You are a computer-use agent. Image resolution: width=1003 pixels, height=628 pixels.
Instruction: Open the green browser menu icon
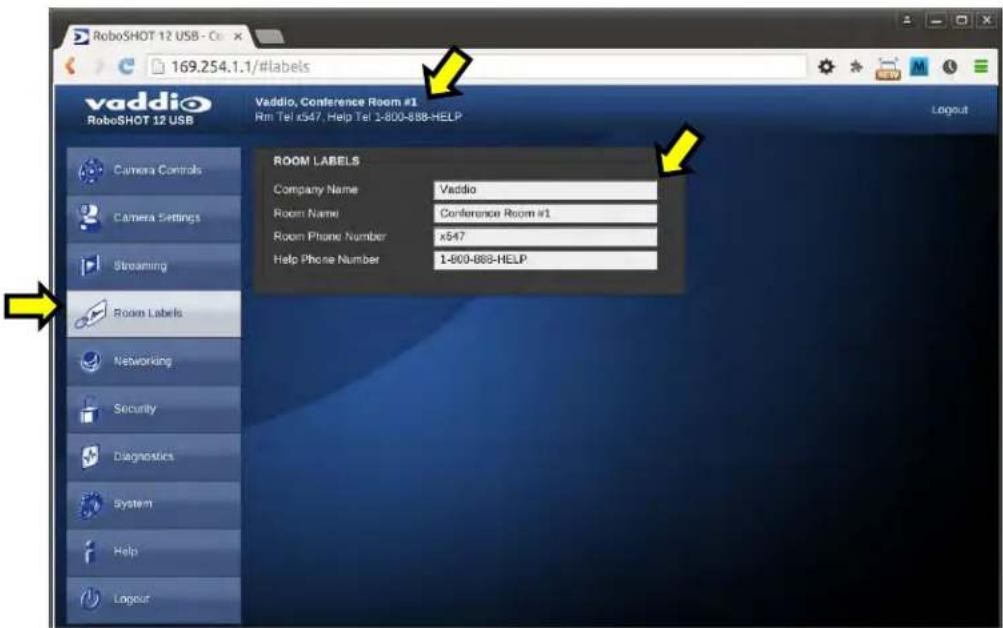pos(981,66)
